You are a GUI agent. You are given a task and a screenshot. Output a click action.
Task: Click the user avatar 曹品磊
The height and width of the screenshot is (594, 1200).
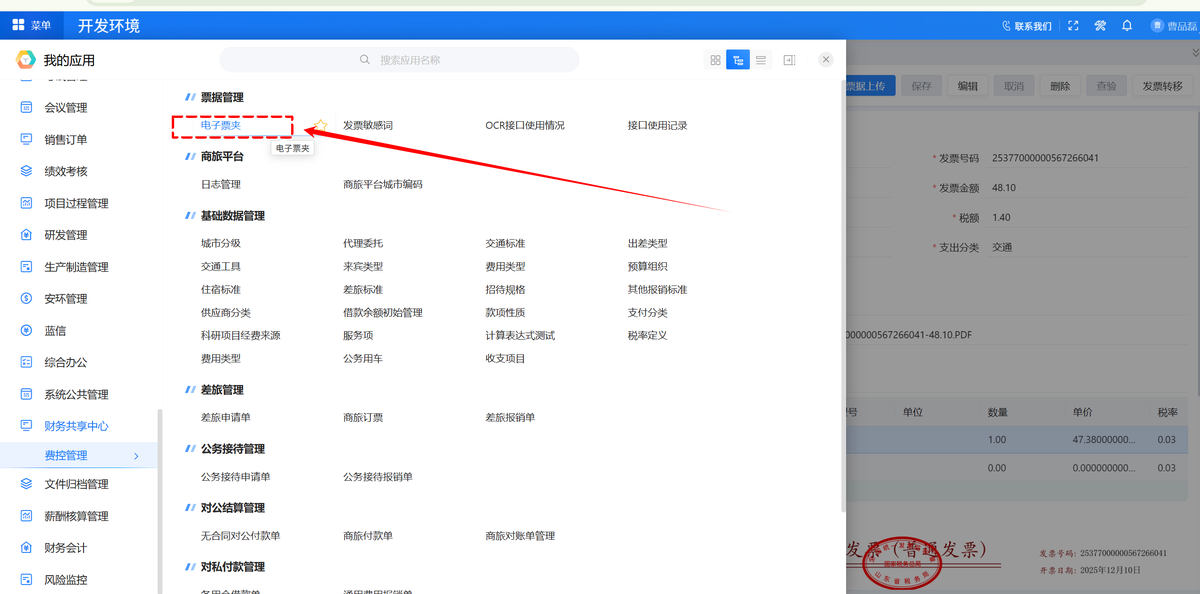pos(1157,26)
